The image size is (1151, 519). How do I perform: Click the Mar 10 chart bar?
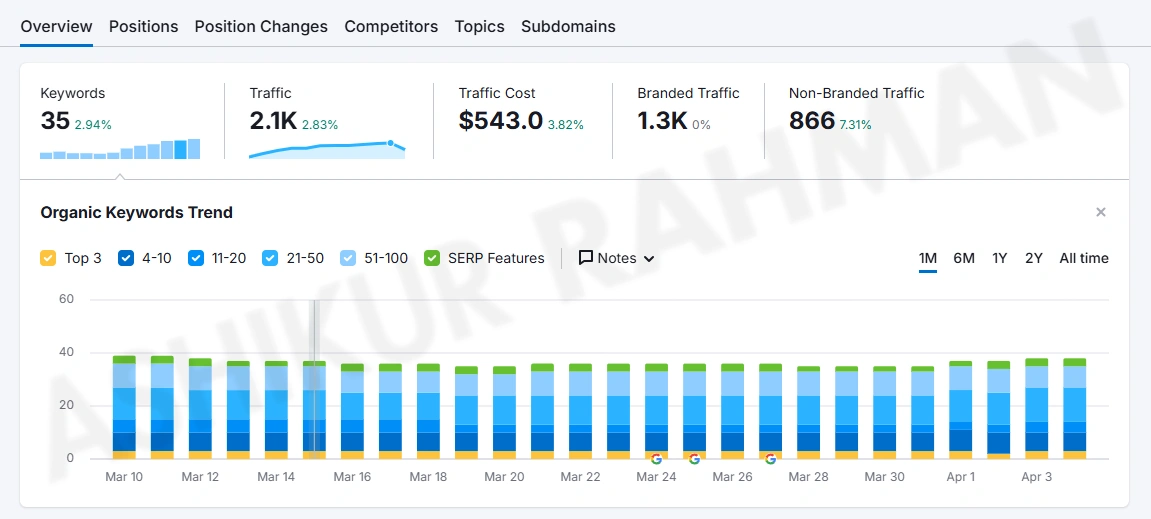tap(124, 407)
